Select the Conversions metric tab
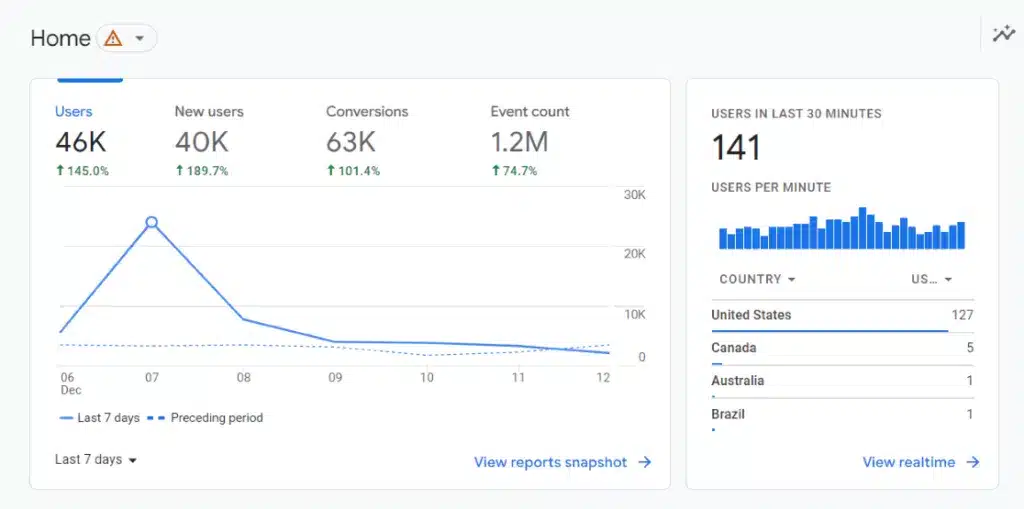Screen dimensions: 1024x509 tap(366, 140)
